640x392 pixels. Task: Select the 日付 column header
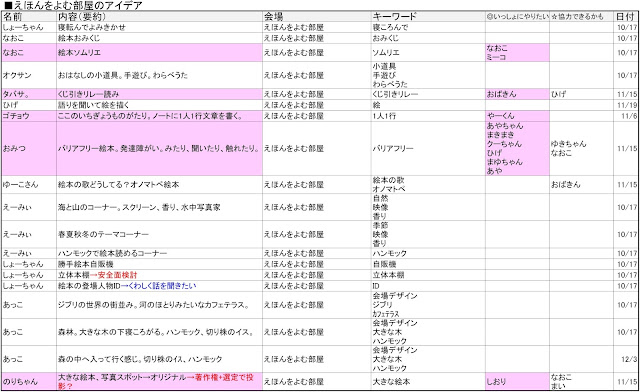(625, 17)
